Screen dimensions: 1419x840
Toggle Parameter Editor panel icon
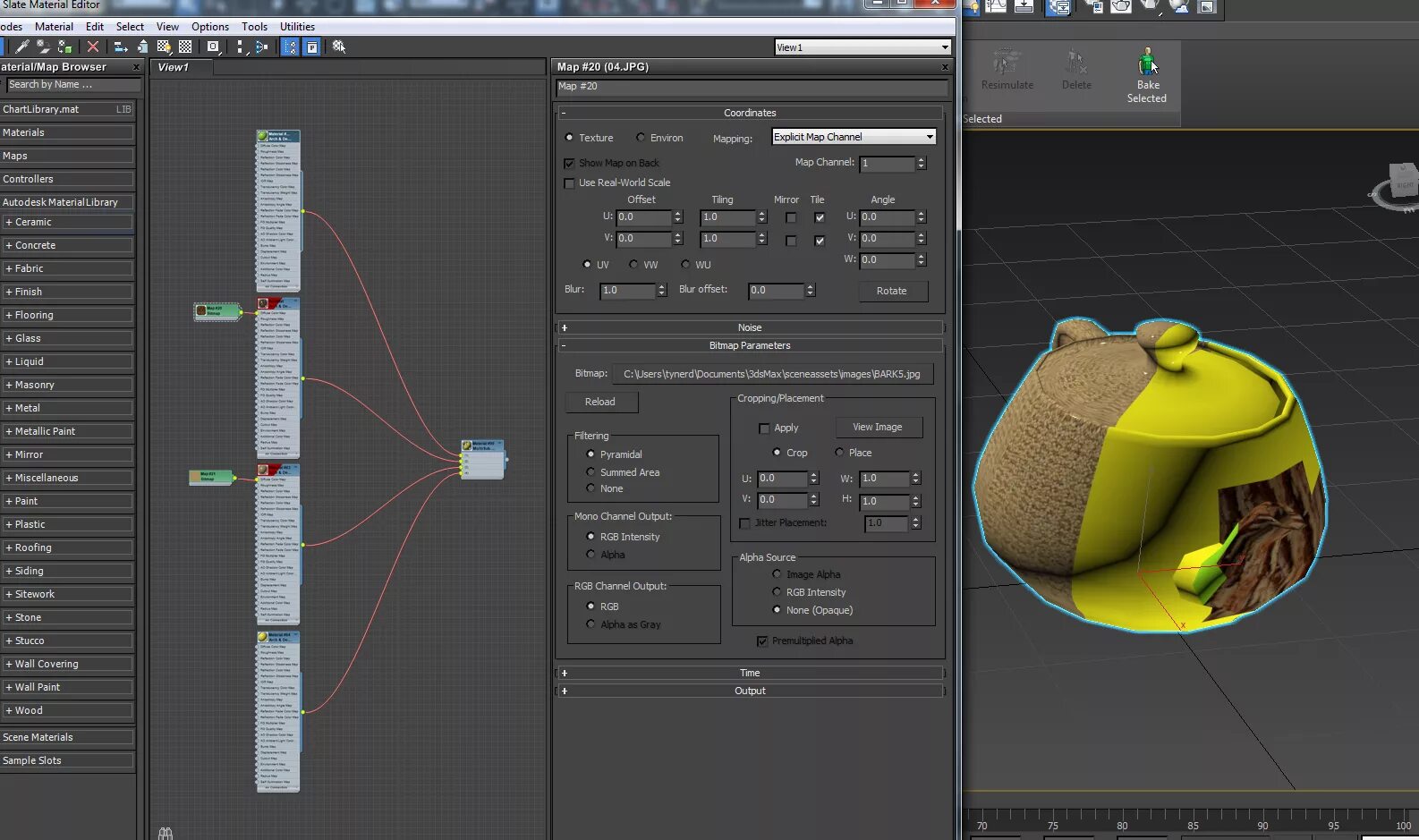[x=311, y=47]
